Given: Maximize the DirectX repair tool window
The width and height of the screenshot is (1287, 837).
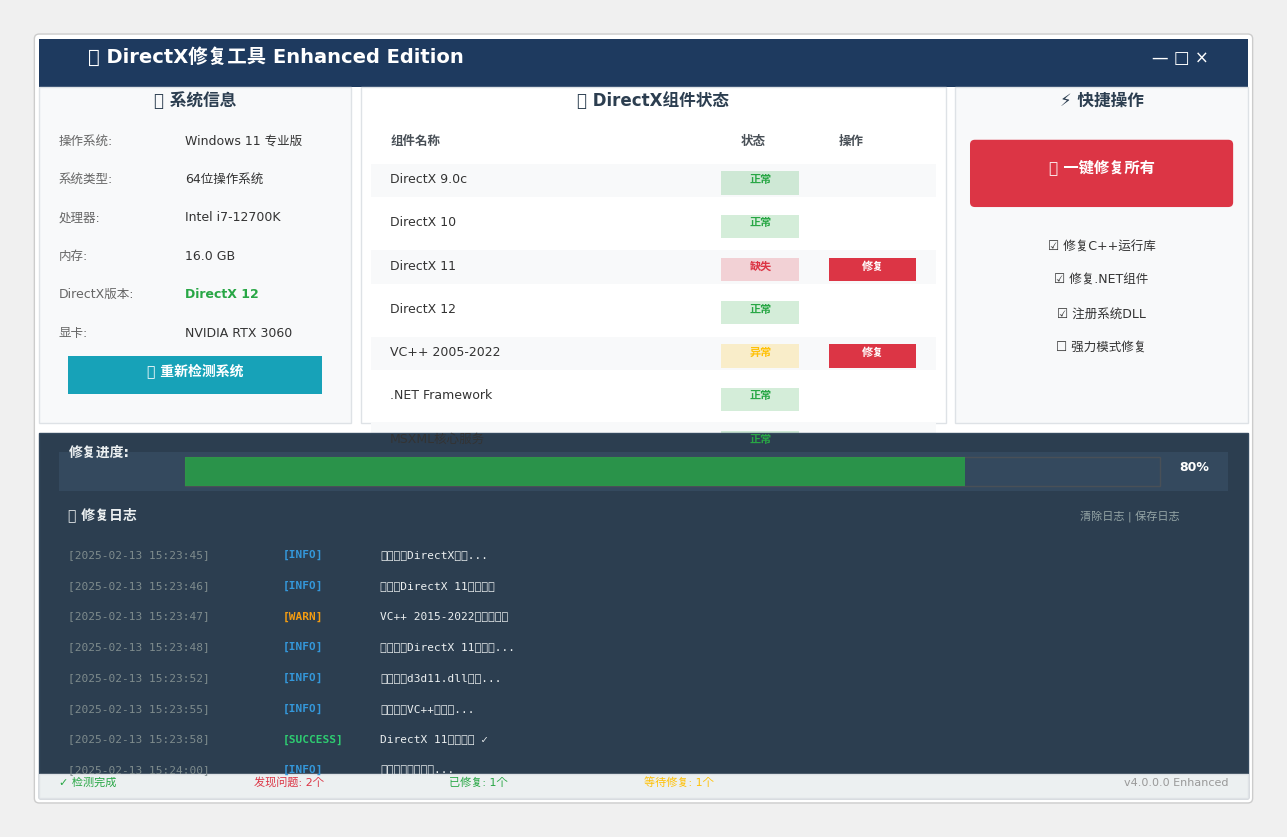Looking at the screenshot, I should pyautogui.click(x=1181, y=59).
